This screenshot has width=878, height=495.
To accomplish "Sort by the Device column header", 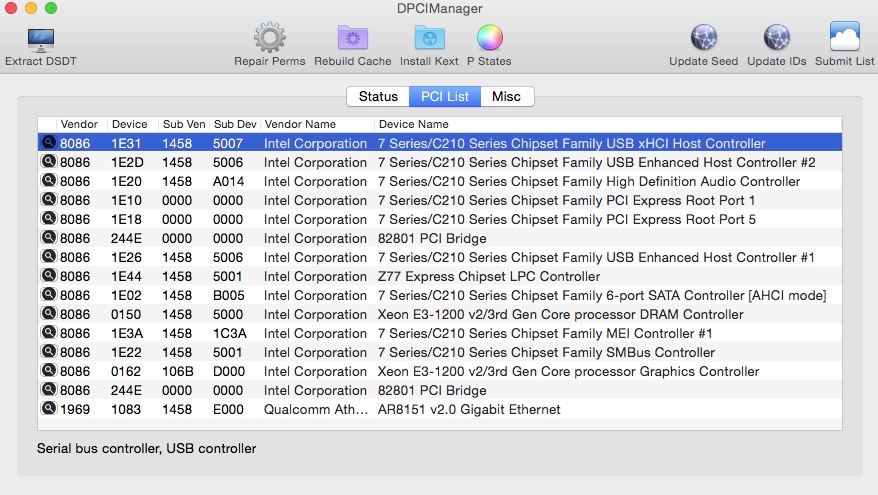I will click(129, 124).
